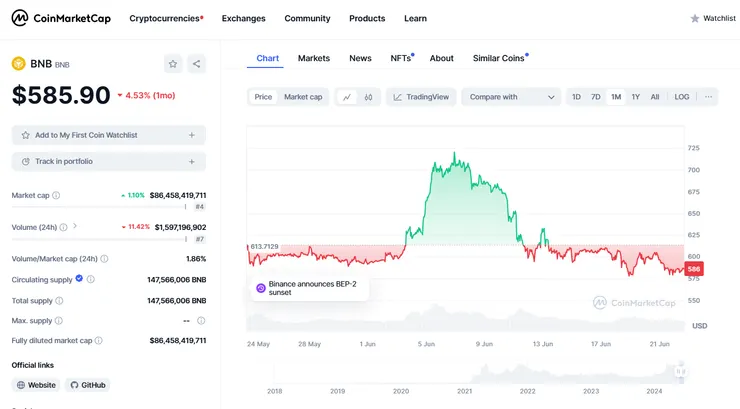Screen dimensions: 740x409
Task: Switch to the News tab
Action: click(x=360, y=58)
